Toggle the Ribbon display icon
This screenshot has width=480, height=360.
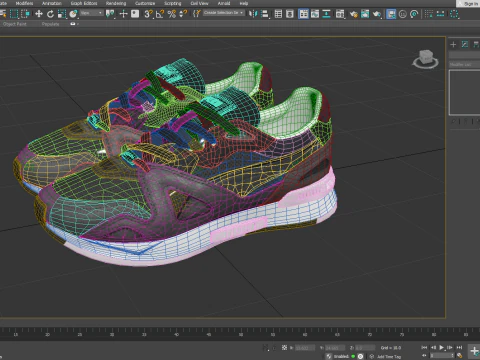303,14
